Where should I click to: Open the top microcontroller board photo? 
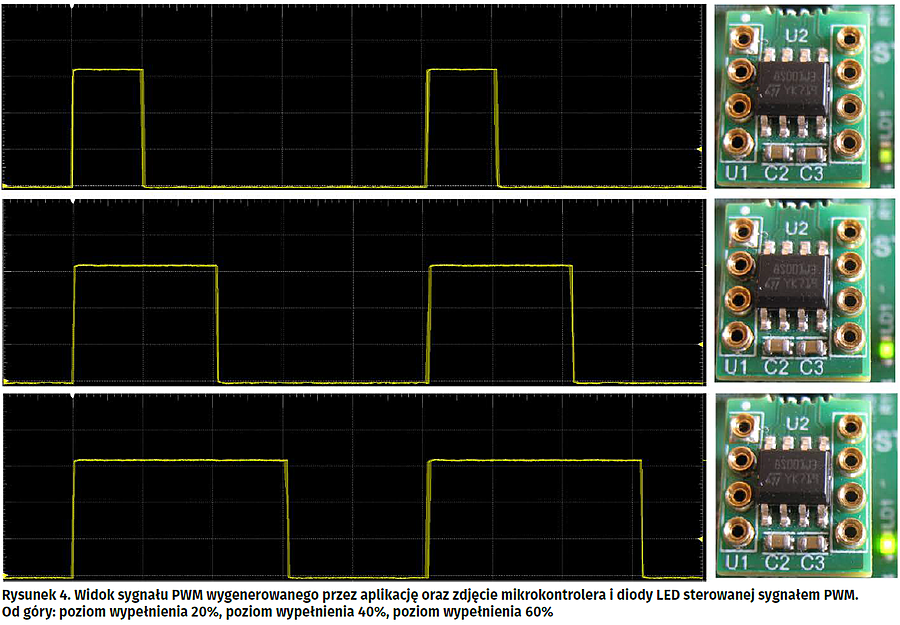(804, 95)
